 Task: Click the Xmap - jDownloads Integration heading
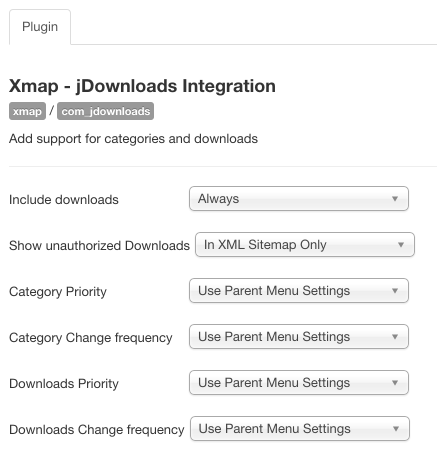click(x=142, y=86)
